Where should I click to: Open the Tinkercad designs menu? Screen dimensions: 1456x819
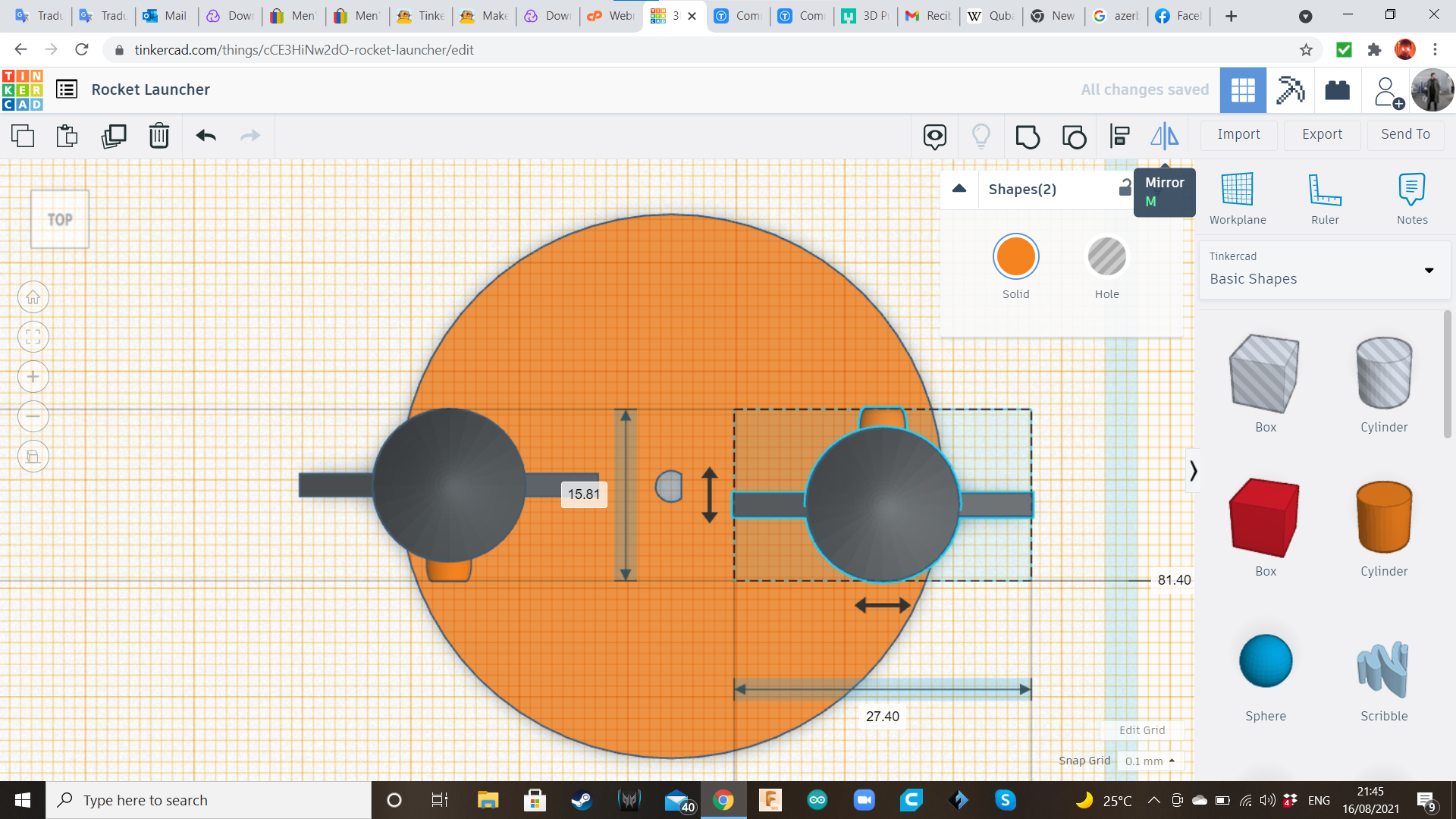67,89
